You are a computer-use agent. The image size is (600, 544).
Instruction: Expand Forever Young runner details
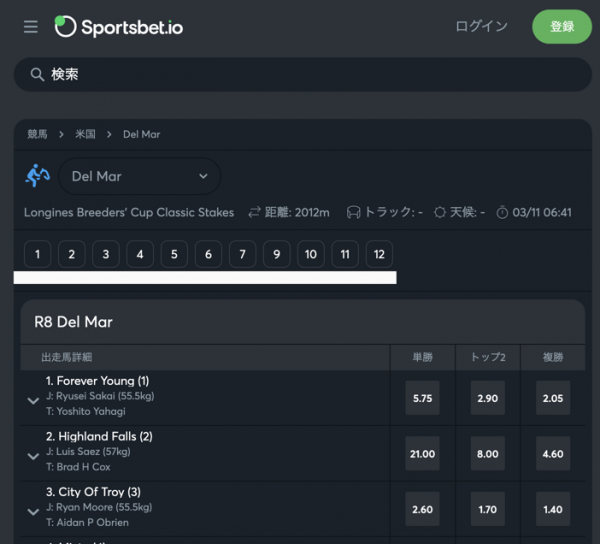tap(33, 400)
